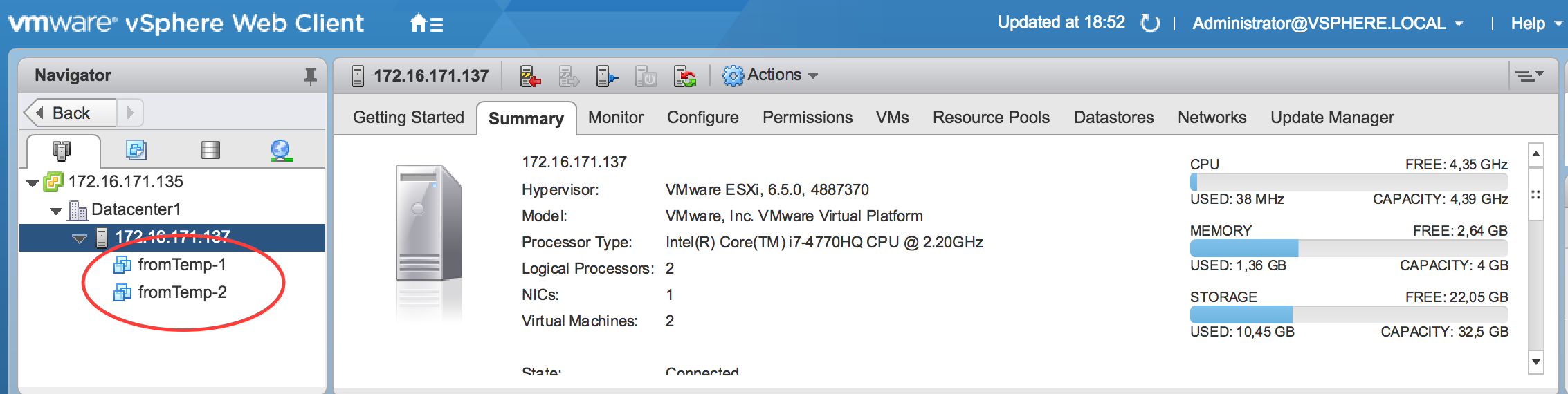Click the greyed host power icon

point(646,76)
